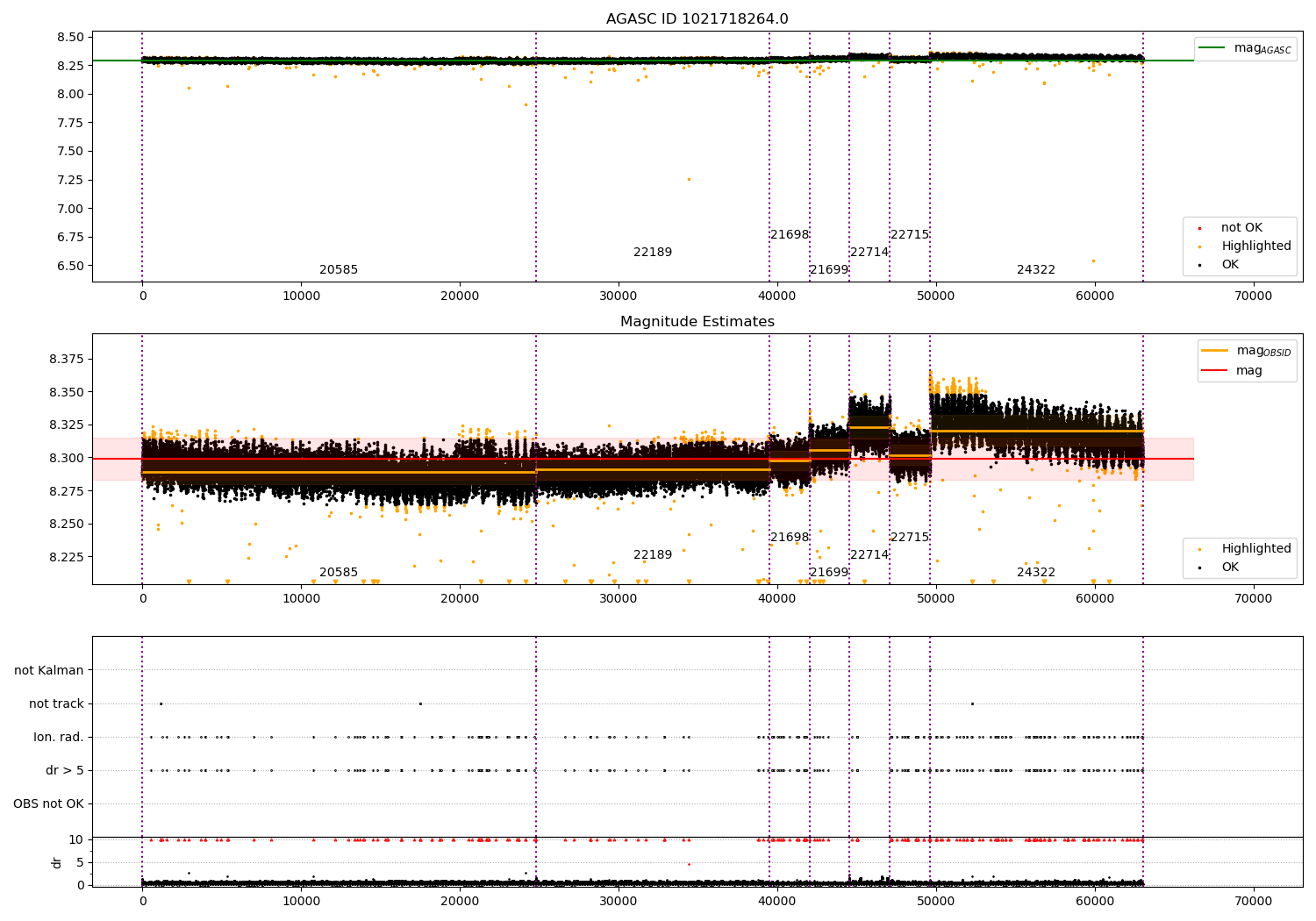This screenshot has width=1316, height=921.
Task: Click obsid label 22714 in the top plot
Action: click(x=869, y=253)
